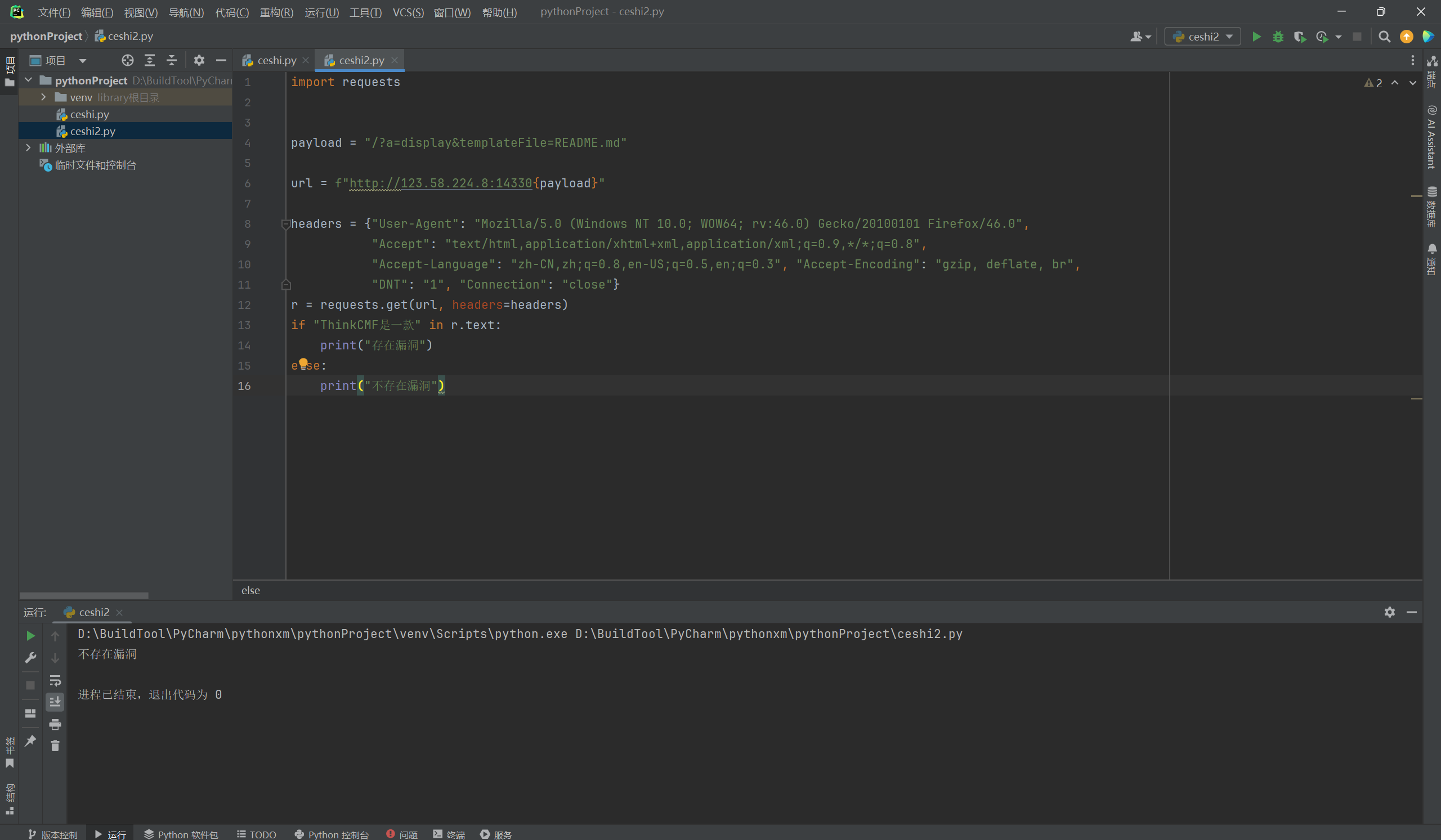This screenshot has width=1441, height=840.
Task: Toggle the Bookmarks tool window
Action: 10,753
